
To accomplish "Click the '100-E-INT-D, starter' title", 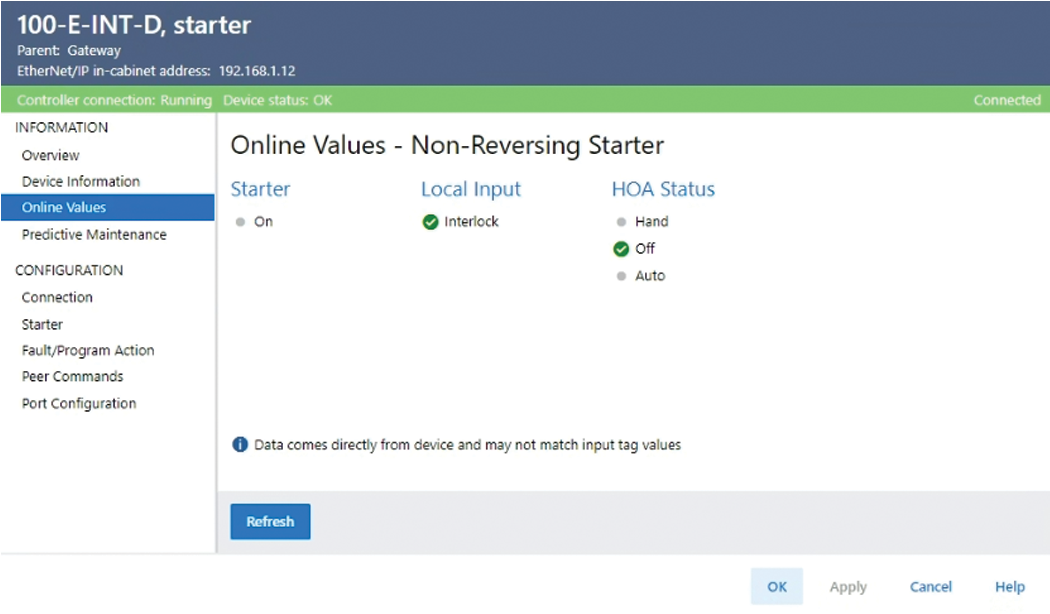I will point(134,25).
